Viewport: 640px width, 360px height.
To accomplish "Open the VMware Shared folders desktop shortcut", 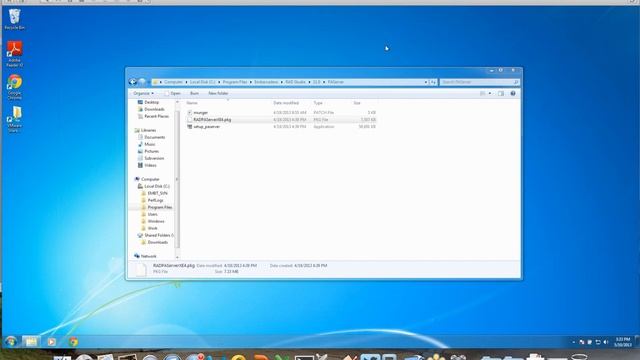I will click(x=15, y=119).
